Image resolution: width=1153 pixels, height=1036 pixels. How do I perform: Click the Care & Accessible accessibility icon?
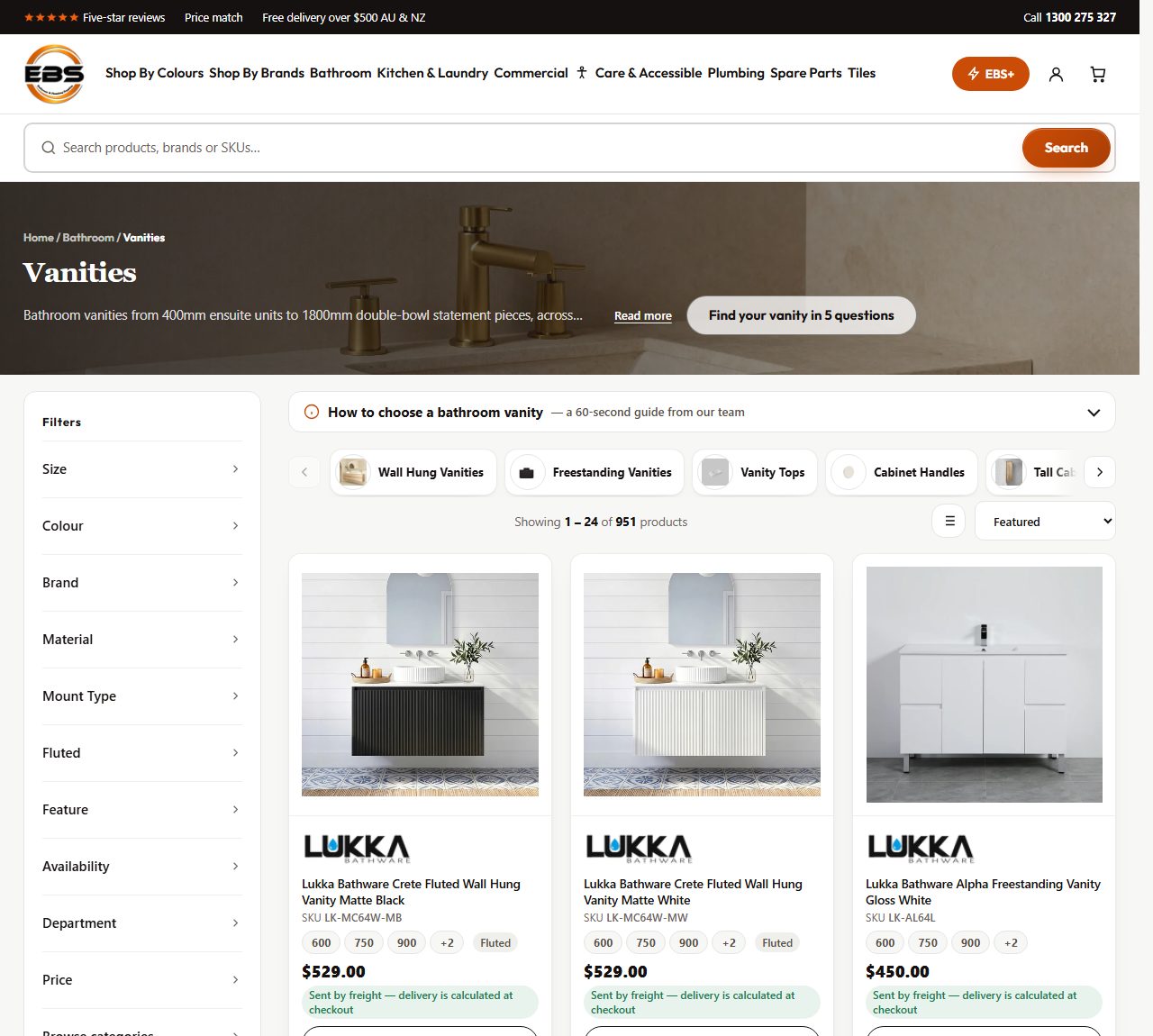(582, 73)
